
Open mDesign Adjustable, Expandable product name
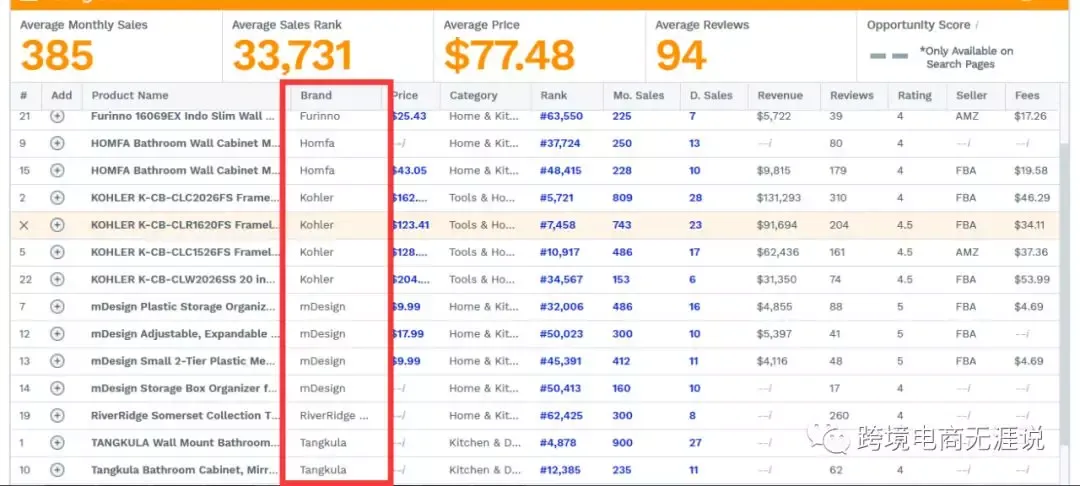pos(185,334)
